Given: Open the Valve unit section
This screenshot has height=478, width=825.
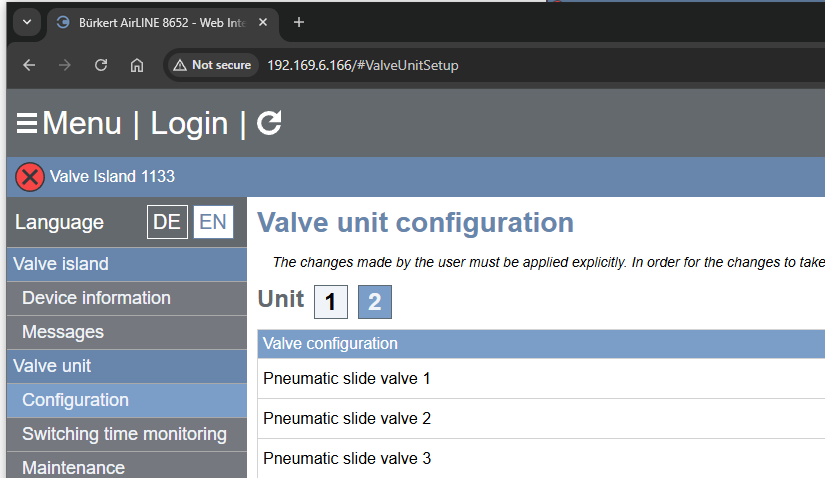Looking at the screenshot, I should coord(127,366).
